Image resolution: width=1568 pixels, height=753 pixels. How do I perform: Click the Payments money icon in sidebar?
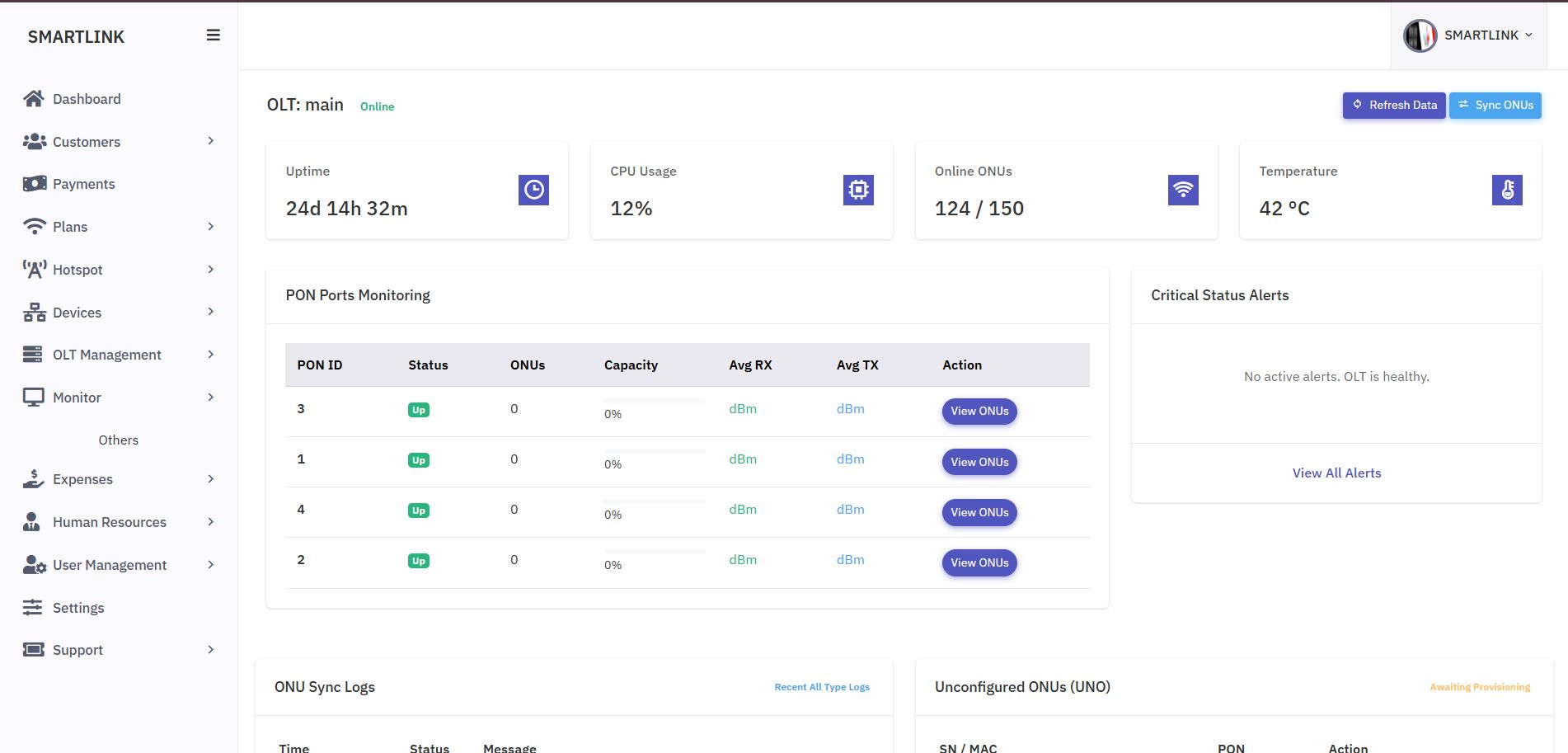[x=34, y=184]
